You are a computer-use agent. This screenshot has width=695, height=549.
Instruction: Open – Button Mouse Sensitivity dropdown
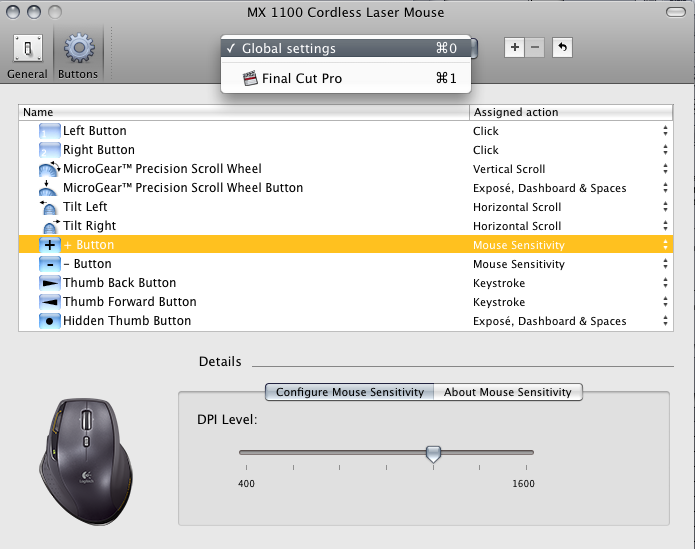[x=665, y=264]
